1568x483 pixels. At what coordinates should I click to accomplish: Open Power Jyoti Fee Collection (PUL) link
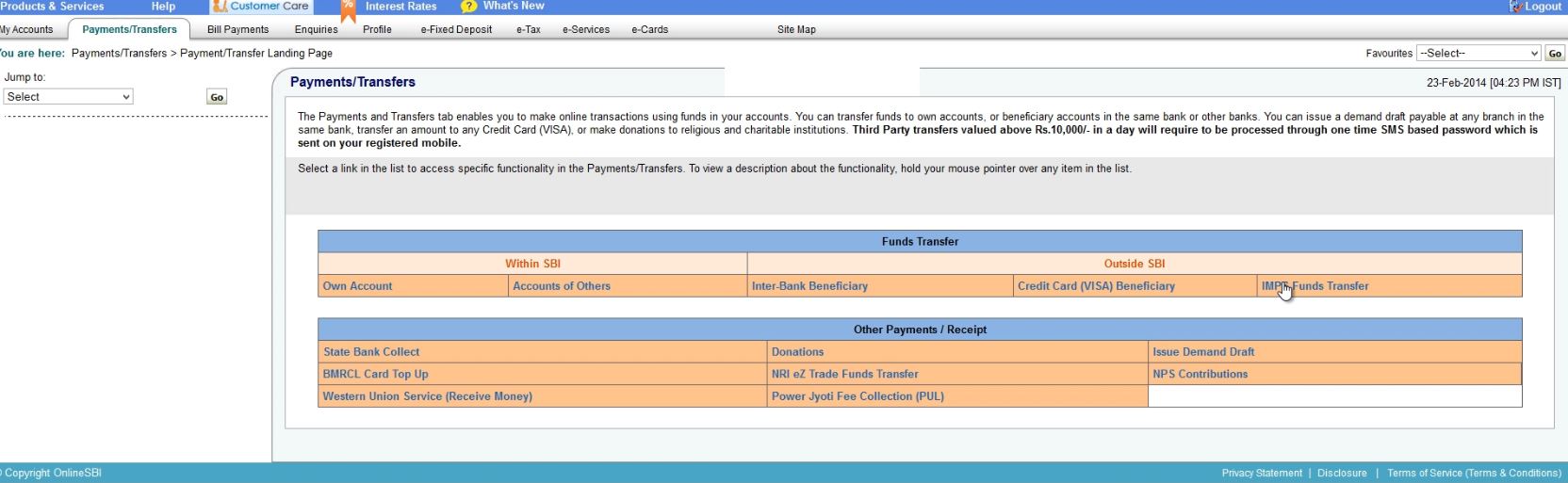[857, 396]
